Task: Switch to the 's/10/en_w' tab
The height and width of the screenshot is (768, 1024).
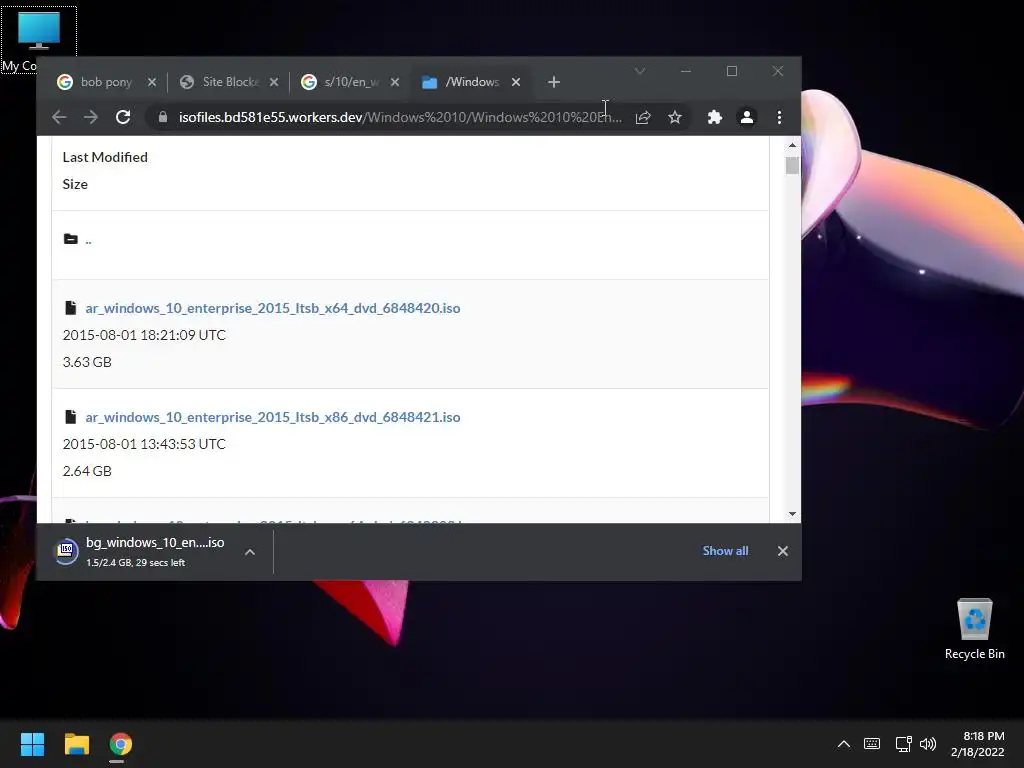Action: (349, 82)
